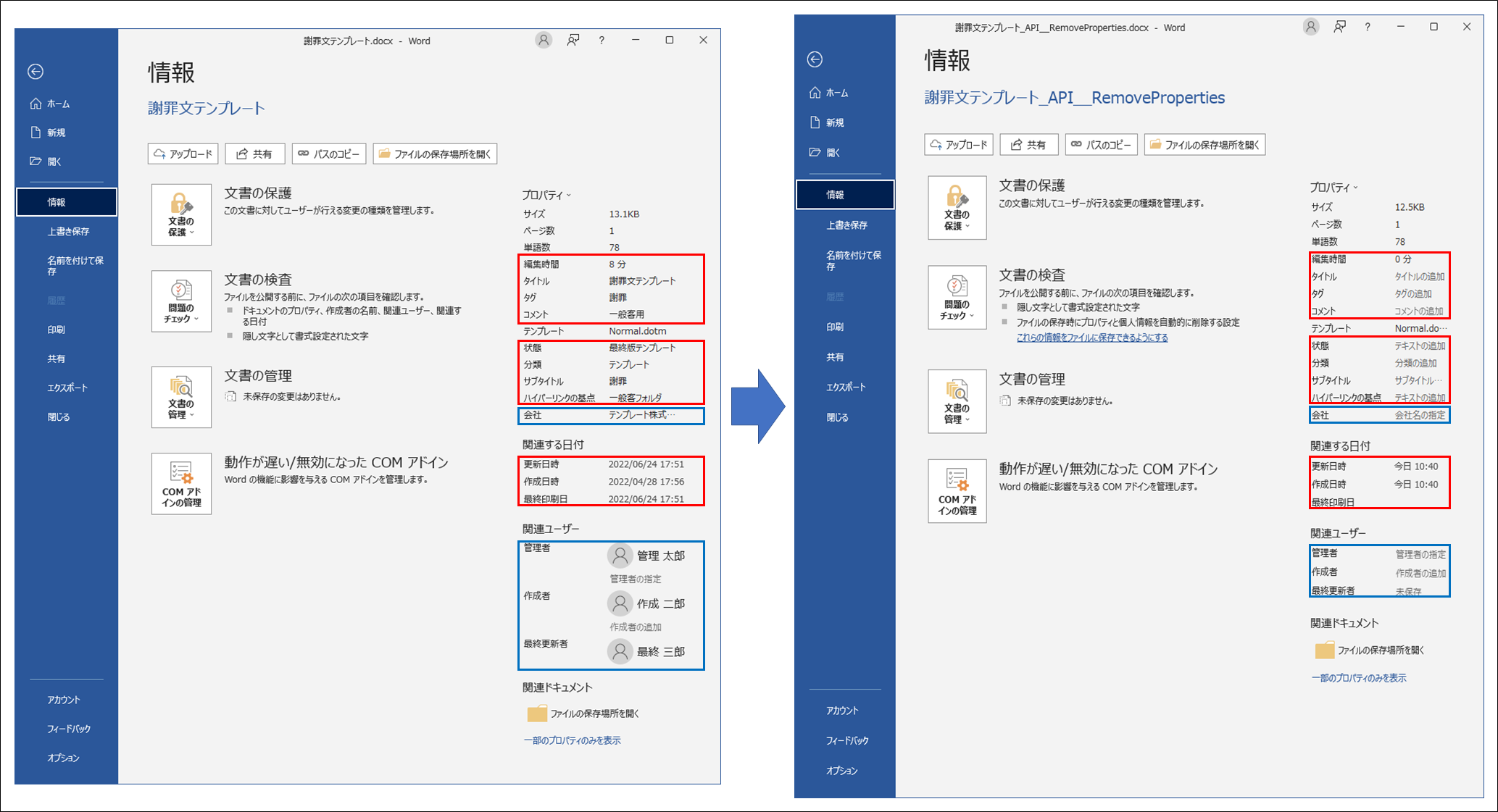Click 閉じる in the right window sidebar
This screenshot has width=1498, height=812.
pos(837,417)
